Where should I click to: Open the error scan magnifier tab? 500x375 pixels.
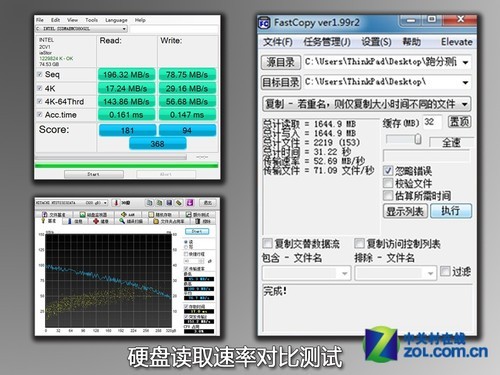[130, 221]
